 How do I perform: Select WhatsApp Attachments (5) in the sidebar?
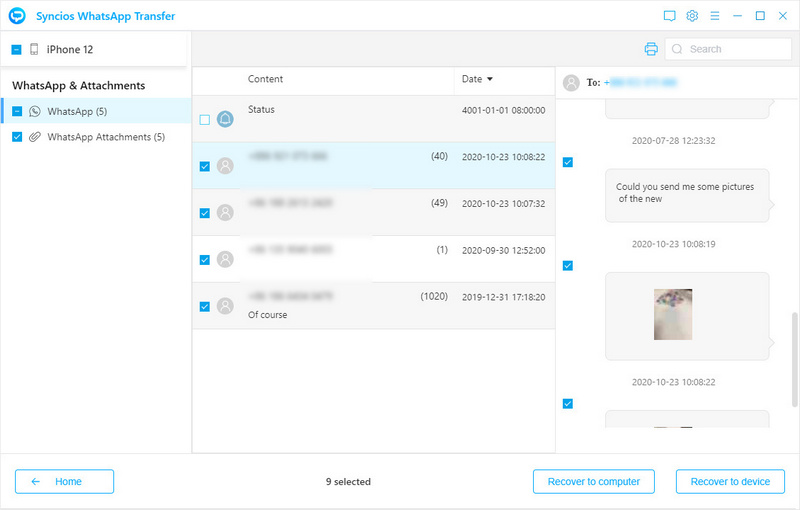tap(96, 137)
